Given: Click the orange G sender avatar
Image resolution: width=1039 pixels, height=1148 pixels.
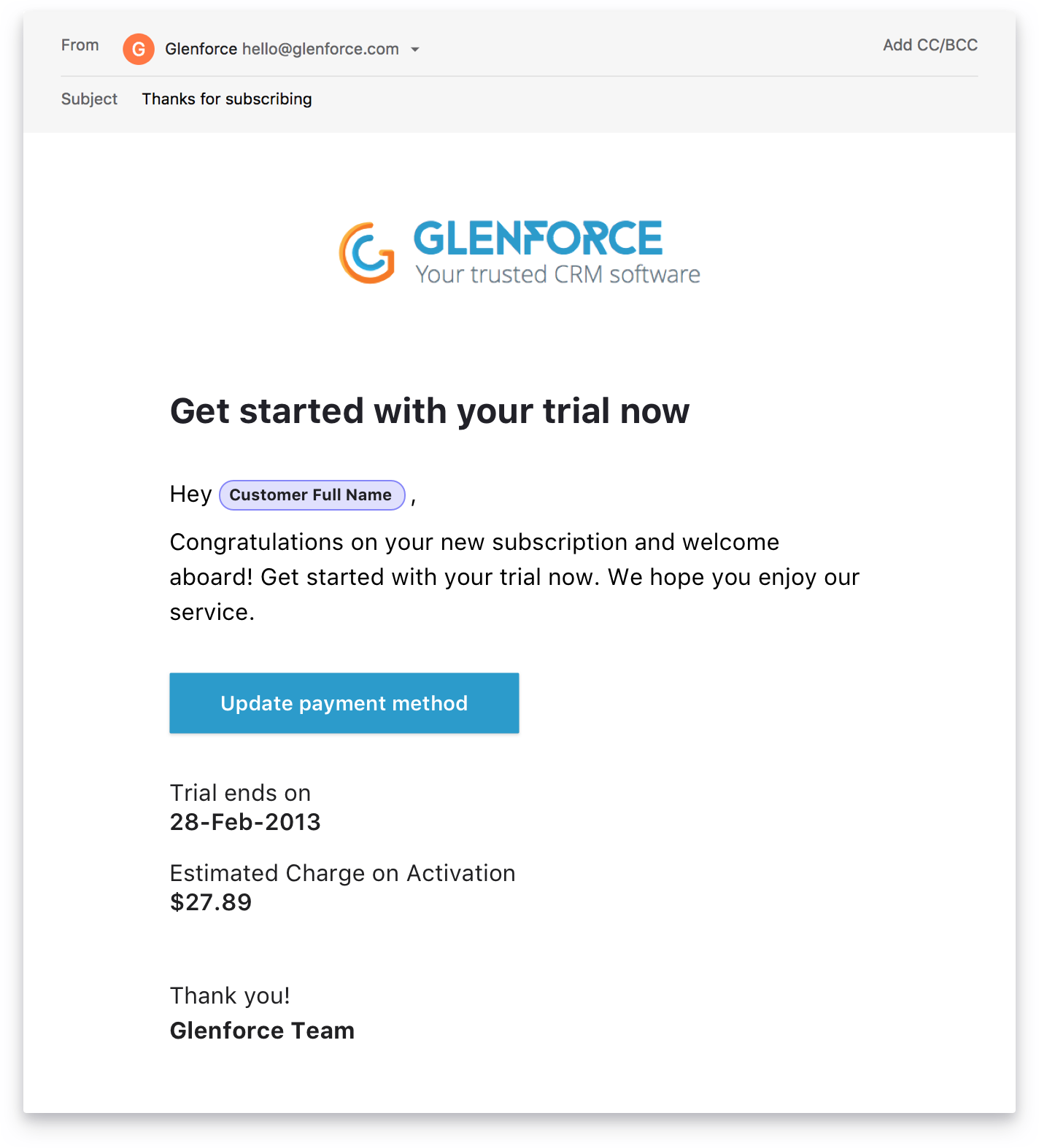Looking at the screenshot, I should pos(139,49).
